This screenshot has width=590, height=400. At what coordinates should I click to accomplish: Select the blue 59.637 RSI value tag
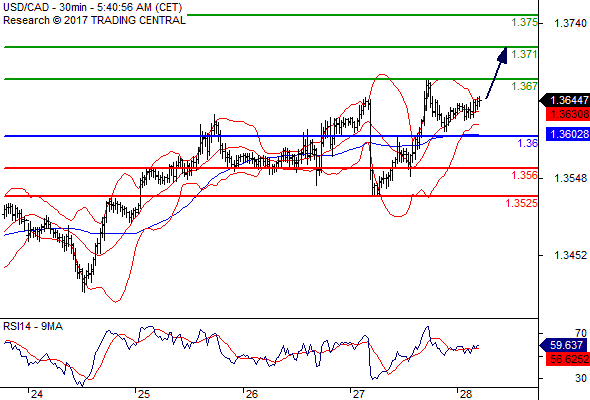pyautogui.click(x=563, y=345)
